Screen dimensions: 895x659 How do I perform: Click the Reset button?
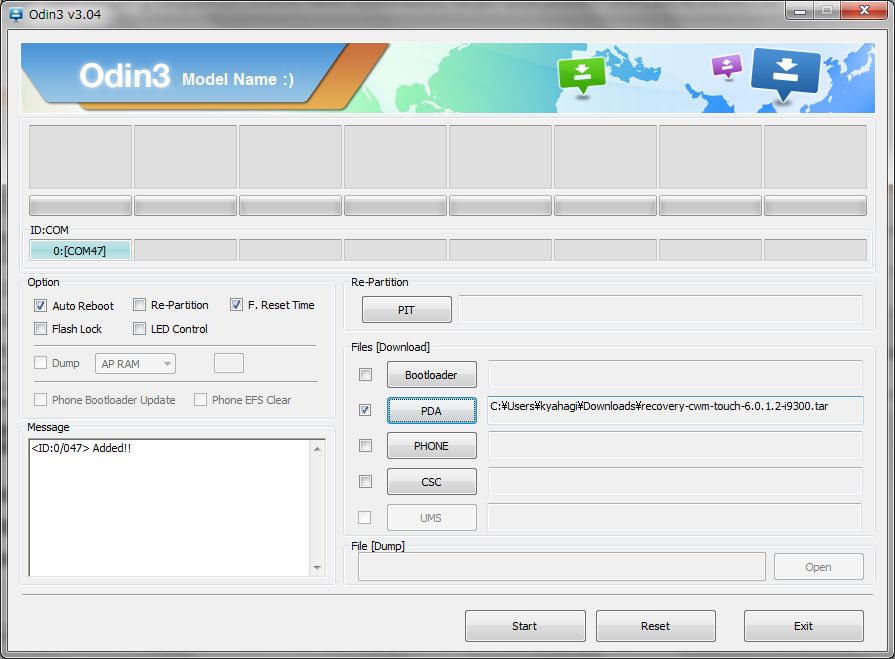click(656, 626)
